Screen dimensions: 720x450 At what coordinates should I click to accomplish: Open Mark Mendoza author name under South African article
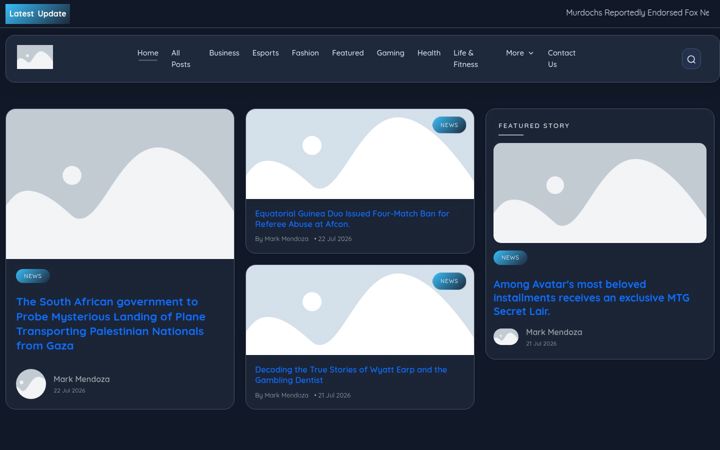tap(81, 379)
